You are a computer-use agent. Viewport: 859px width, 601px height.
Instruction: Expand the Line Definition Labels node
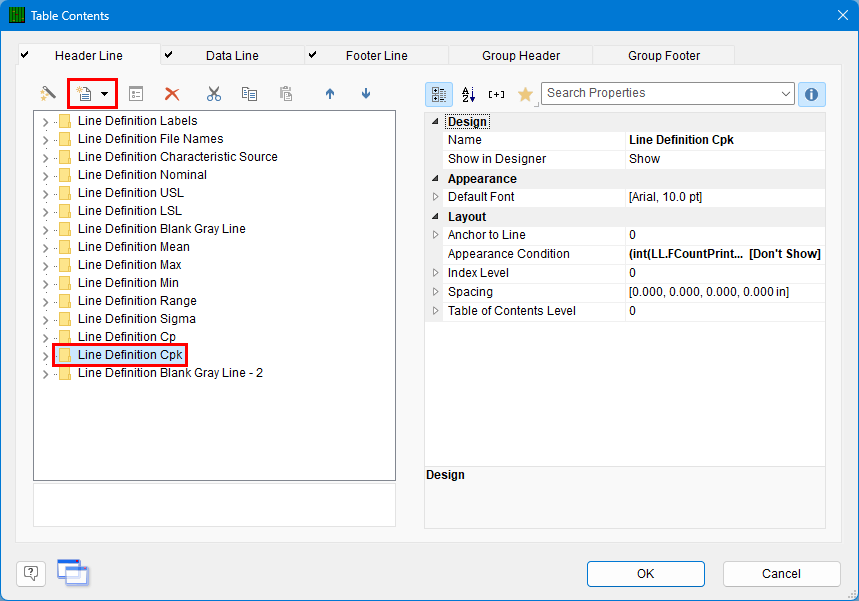tap(45, 122)
